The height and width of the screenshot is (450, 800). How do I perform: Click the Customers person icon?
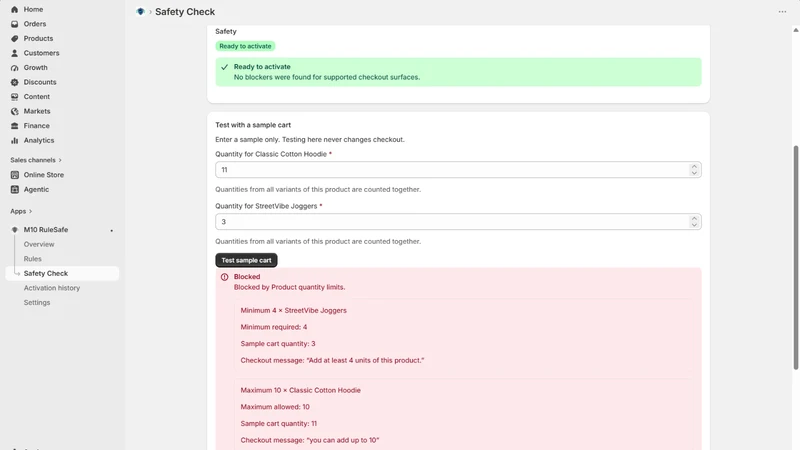click(x=14, y=53)
